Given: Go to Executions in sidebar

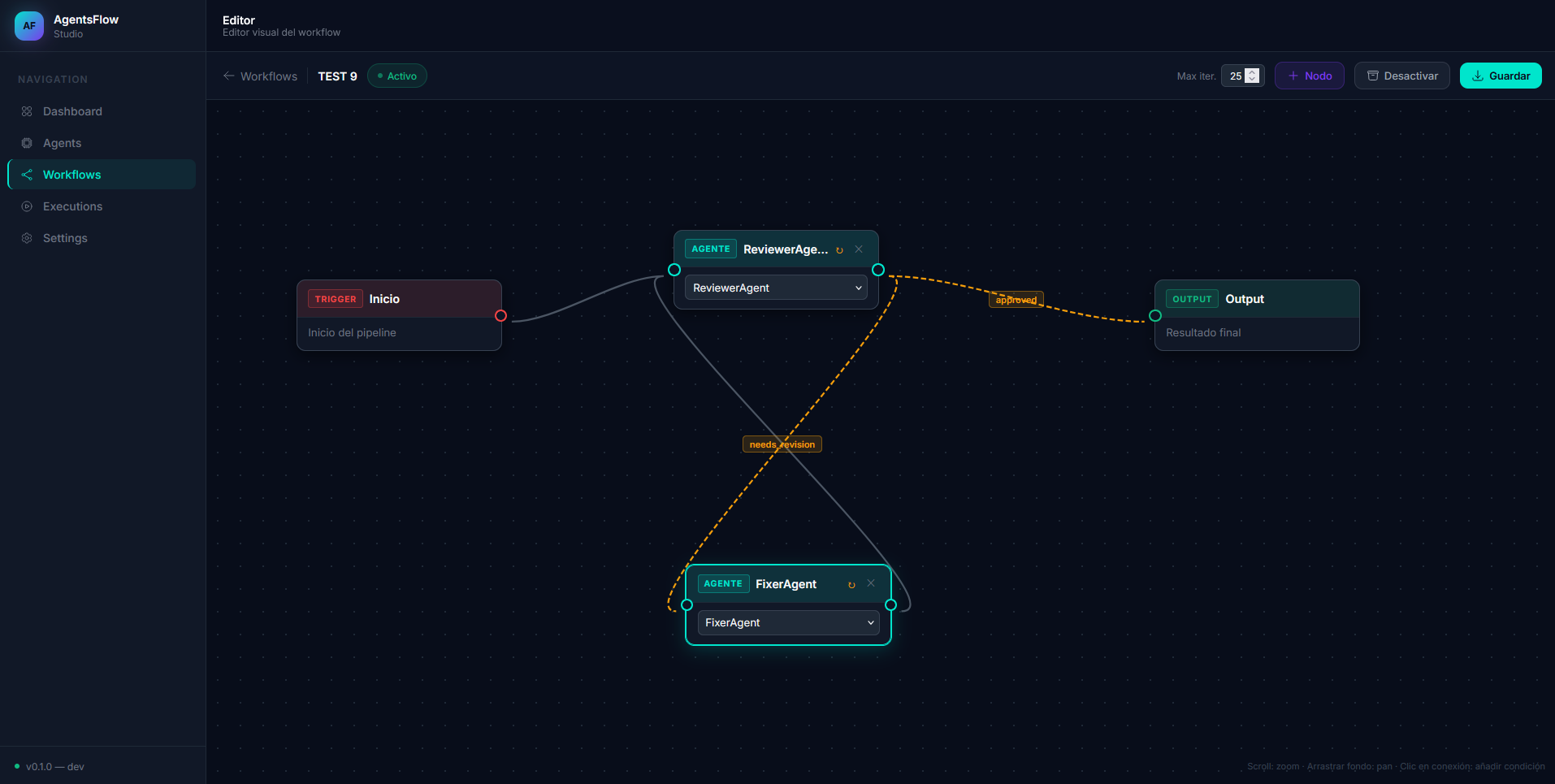Looking at the screenshot, I should 102,206.
